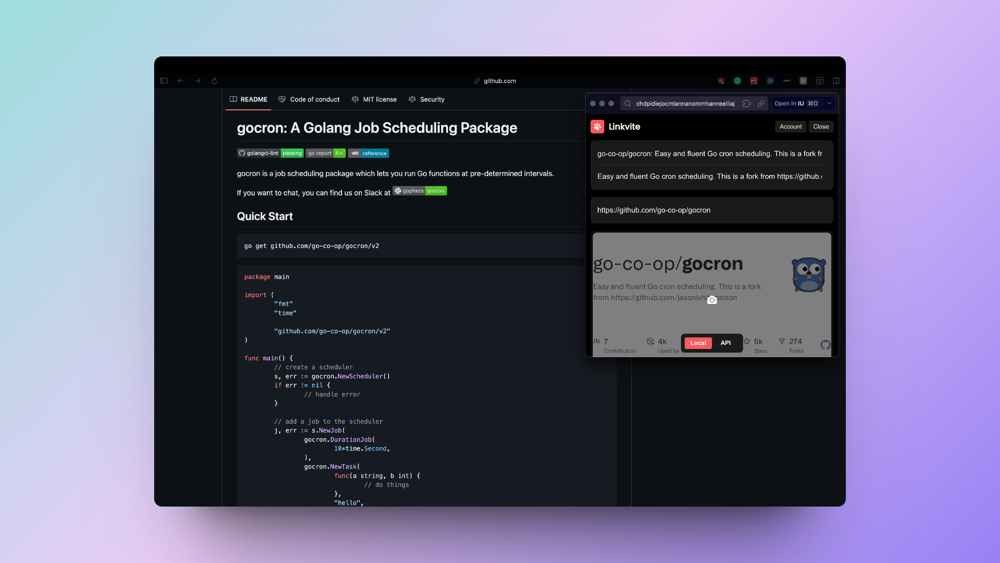Viewport: 1000px width, 563px height.
Task: Click the bookmark URL field in Linkvite
Action: (x=712, y=210)
